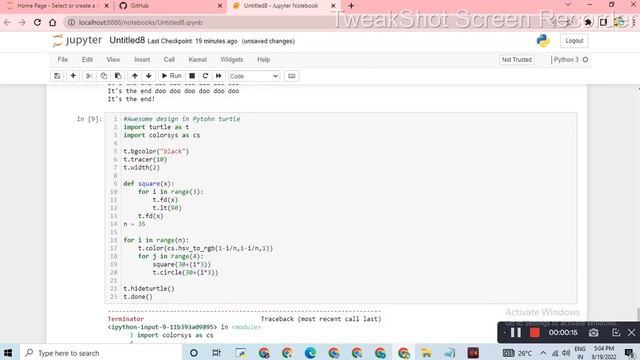Screen dimensions: 640x360
Task: Open the Widgets menu
Action: point(231,60)
